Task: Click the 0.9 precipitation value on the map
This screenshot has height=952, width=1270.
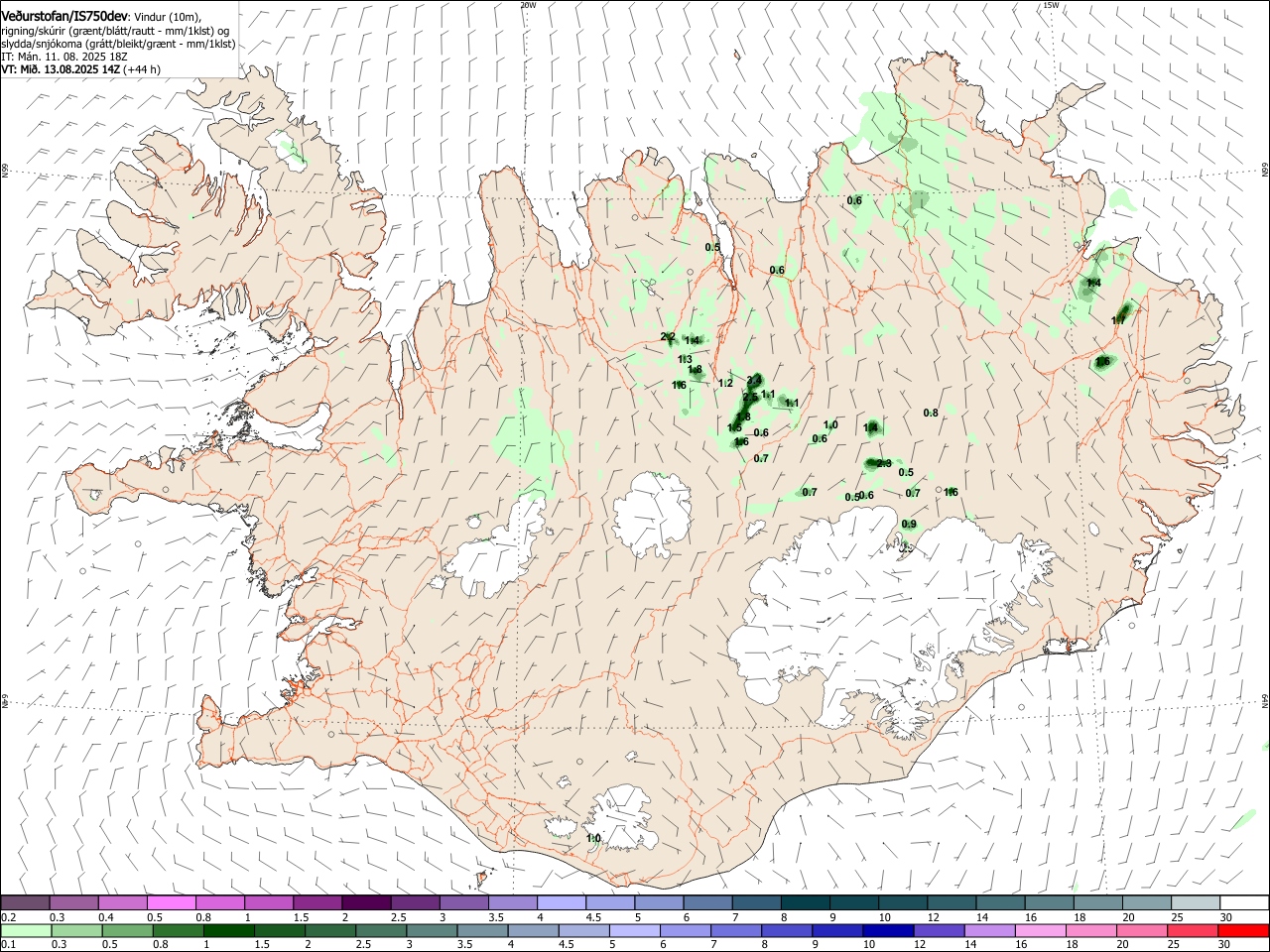Action: tap(909, 525)
